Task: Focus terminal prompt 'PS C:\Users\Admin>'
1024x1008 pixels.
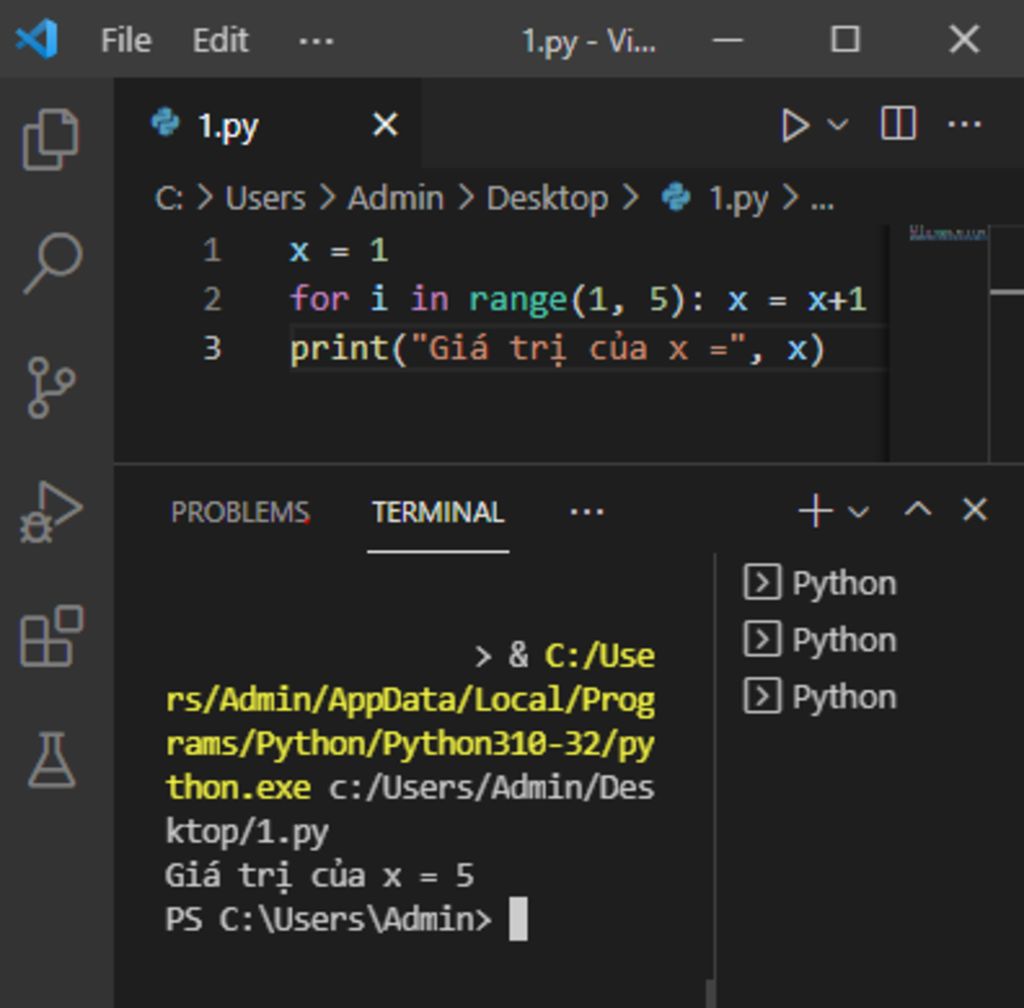Action: [328, 919]
